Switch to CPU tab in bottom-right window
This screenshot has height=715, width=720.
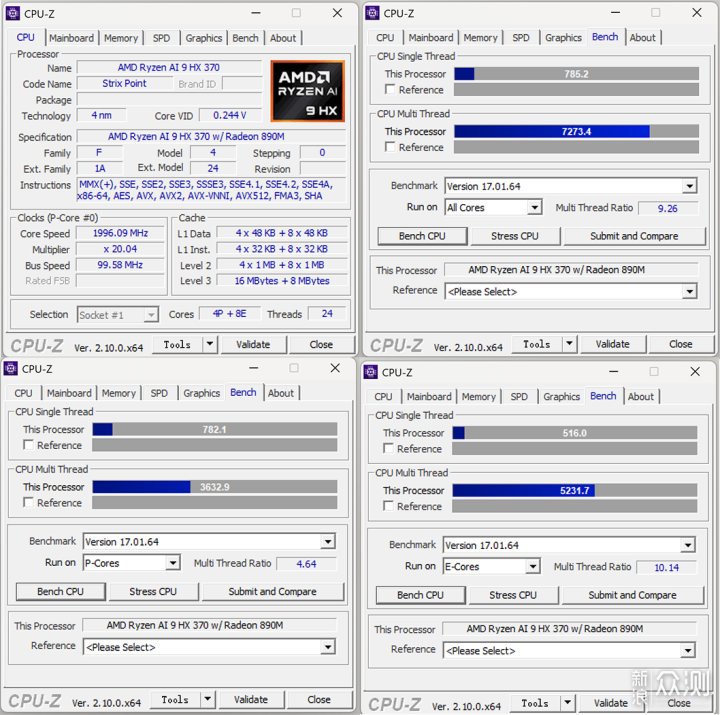point(383,396)
